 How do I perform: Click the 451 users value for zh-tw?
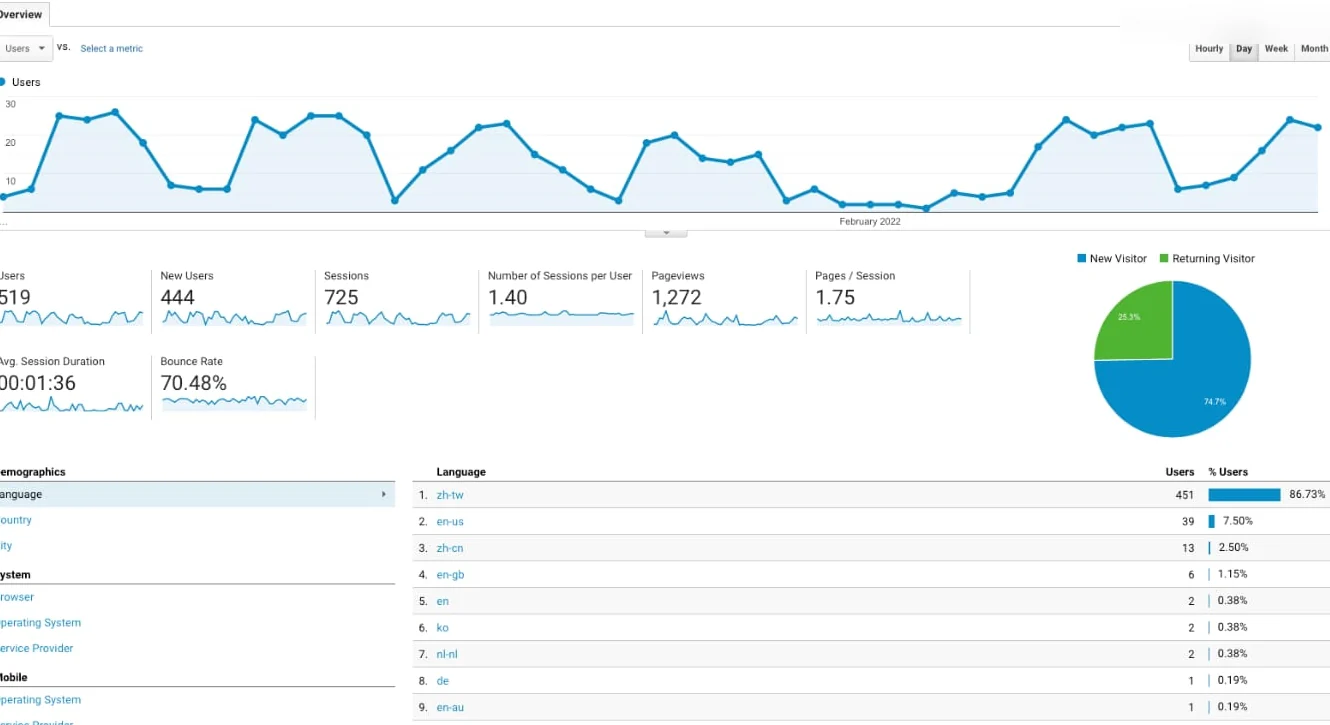point(1184,494)
